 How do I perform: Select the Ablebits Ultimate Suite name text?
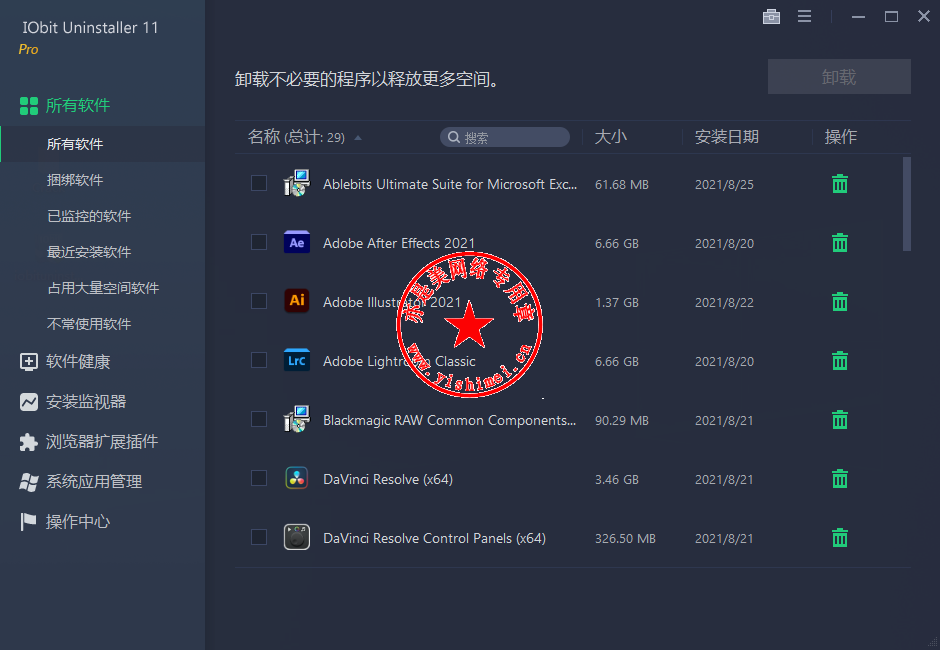coord(450,184)
